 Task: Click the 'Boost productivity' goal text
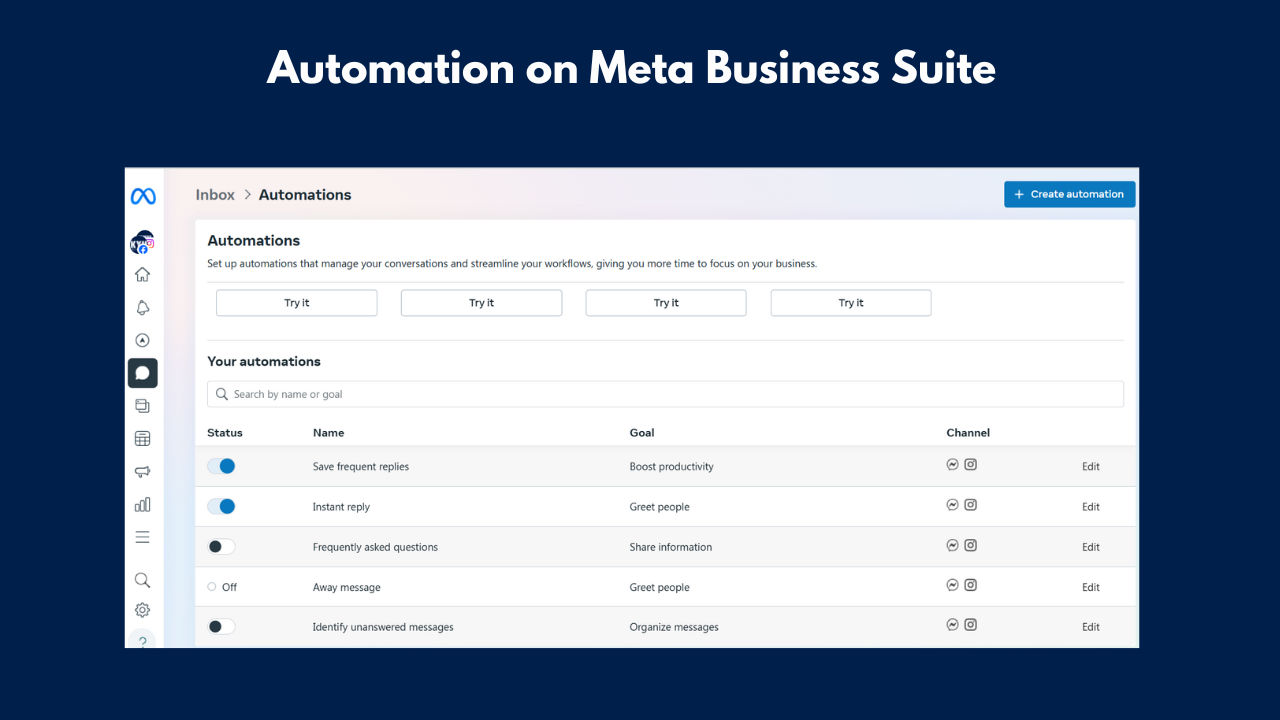(x=672, y=467)
